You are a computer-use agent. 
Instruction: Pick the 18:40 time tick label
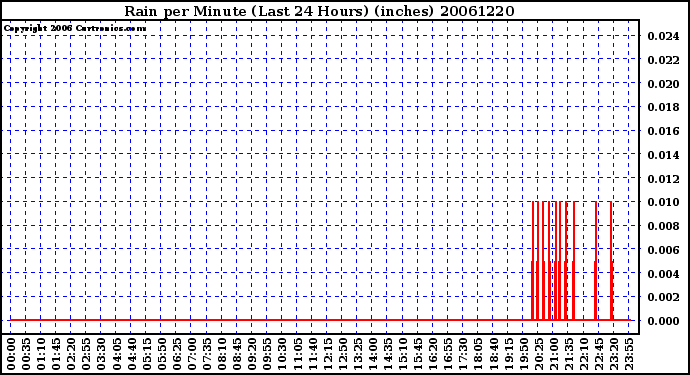click(493, 354)
